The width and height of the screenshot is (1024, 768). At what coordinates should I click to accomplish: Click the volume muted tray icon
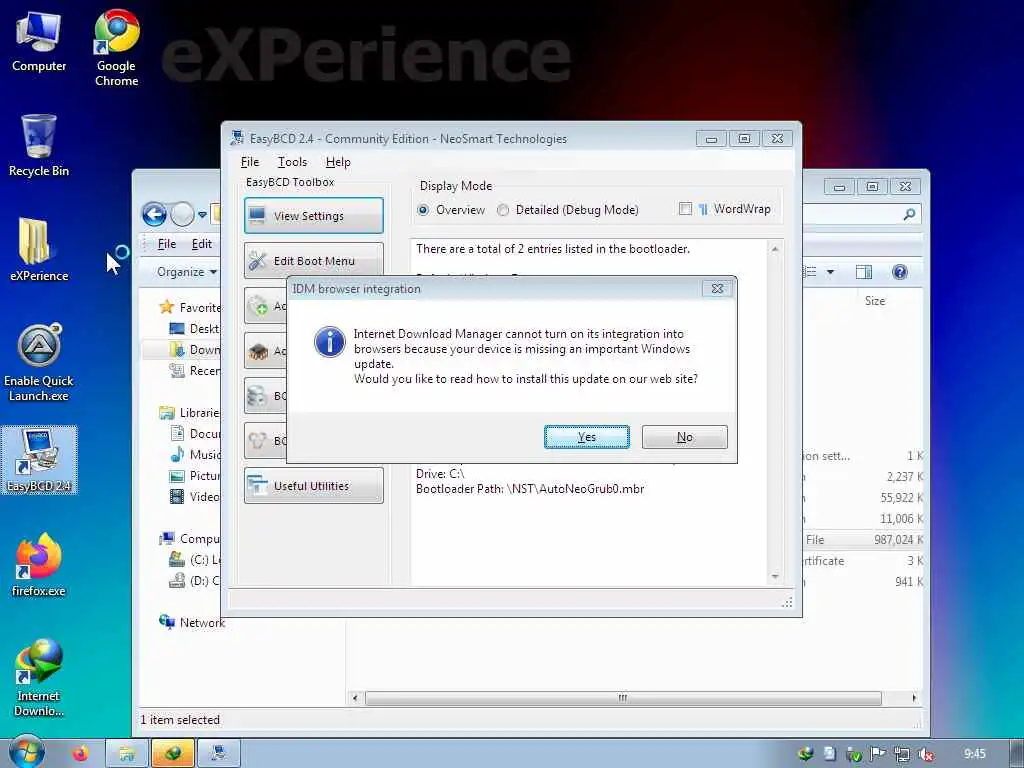coord(925,754)
